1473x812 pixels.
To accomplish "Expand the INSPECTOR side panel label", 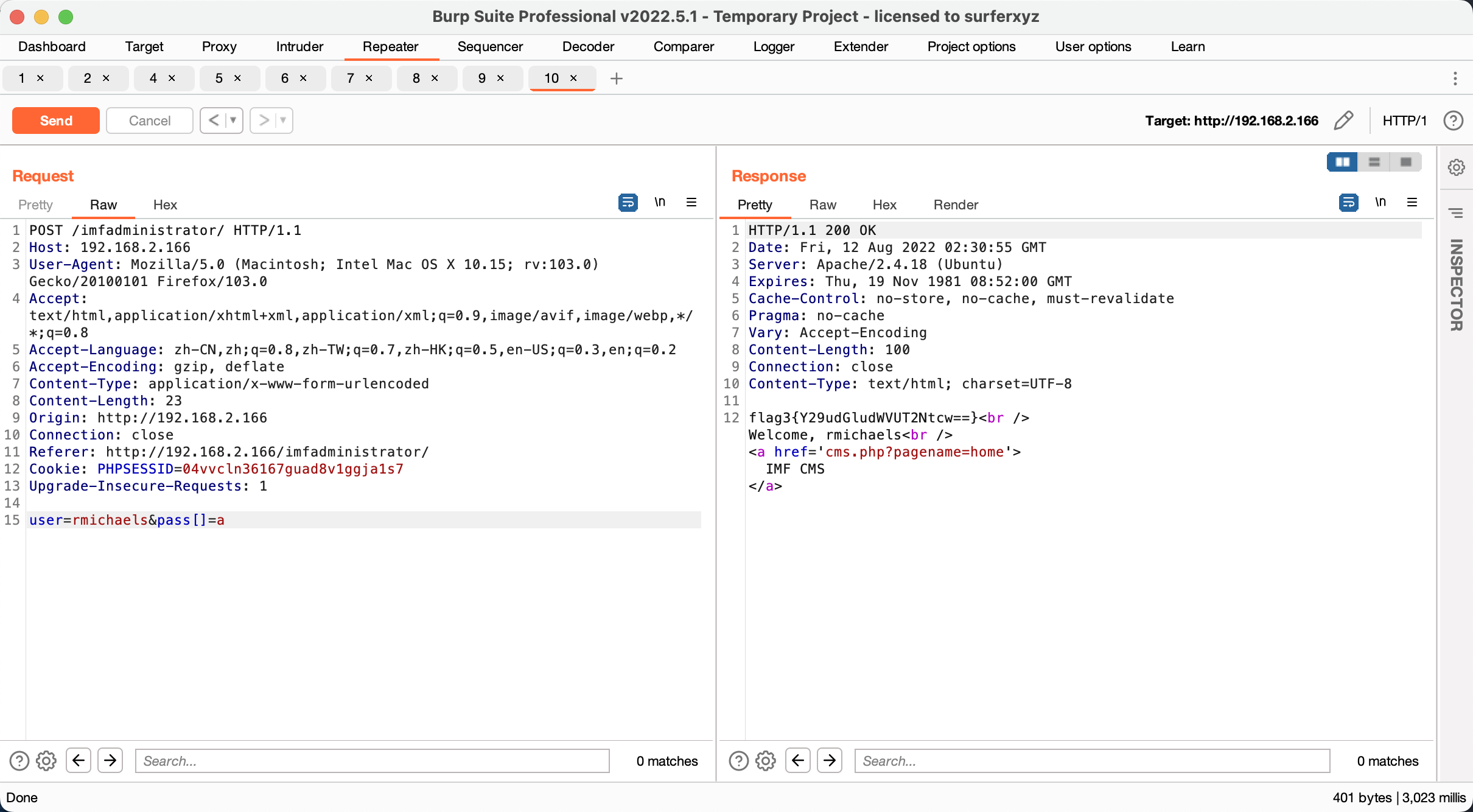I will (1456, 285).
